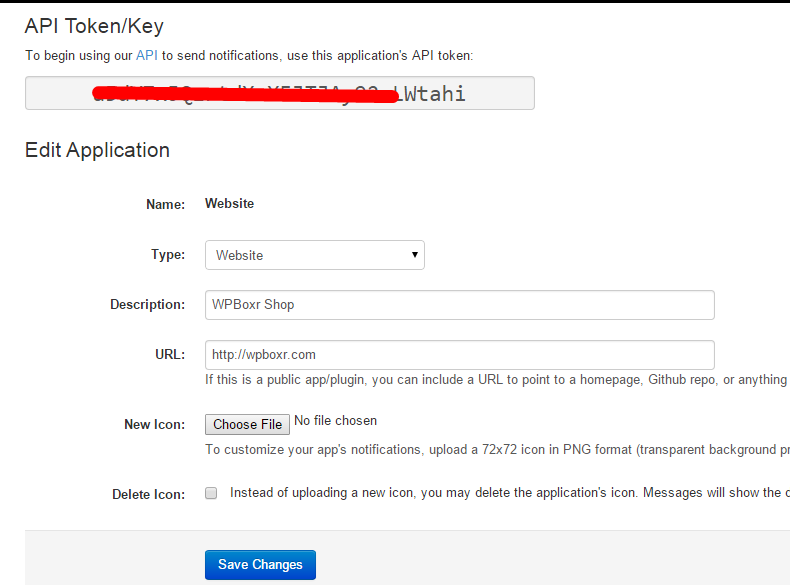Click the URL: label
The image size is (790, 585).
[x=170, y=355]
